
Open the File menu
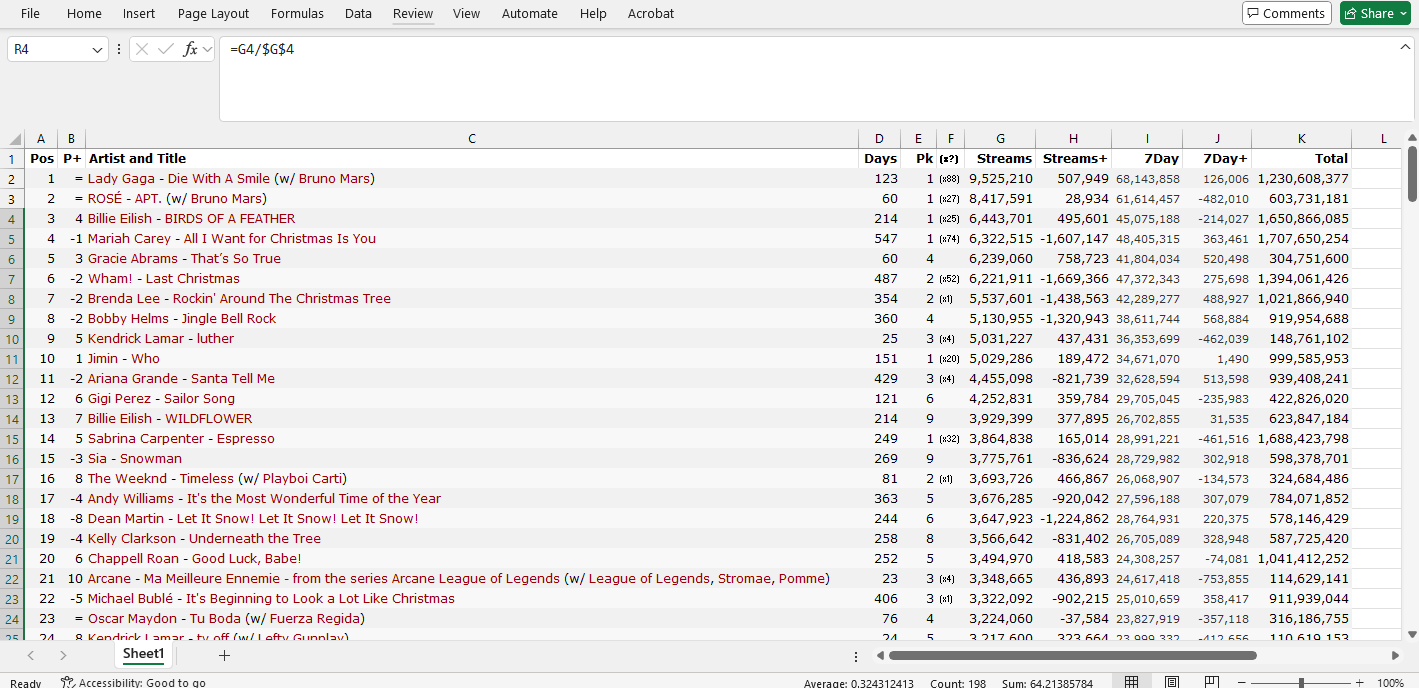[x=30, y=13]
